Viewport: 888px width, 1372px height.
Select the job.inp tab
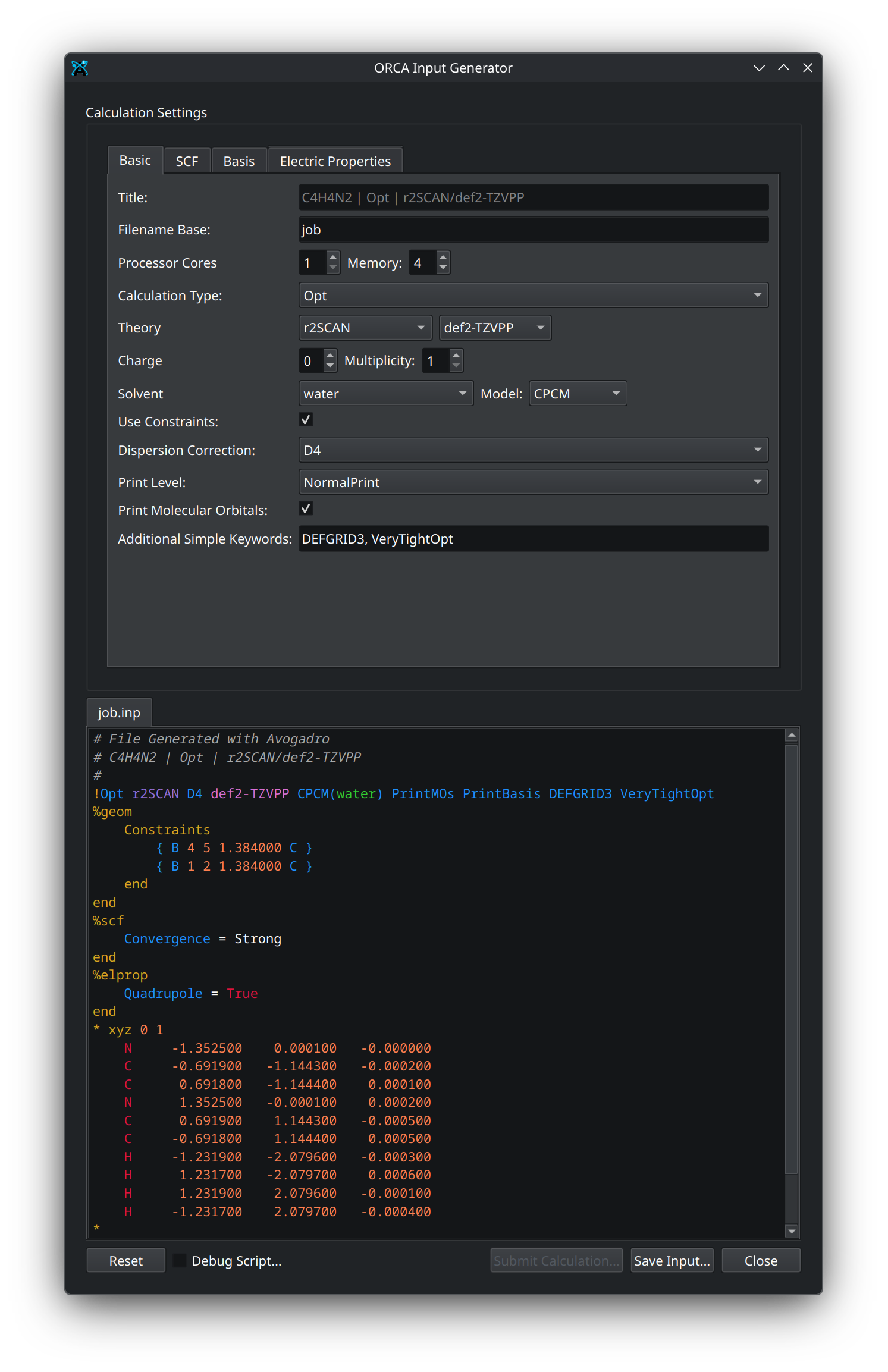(x=119, y=712)
